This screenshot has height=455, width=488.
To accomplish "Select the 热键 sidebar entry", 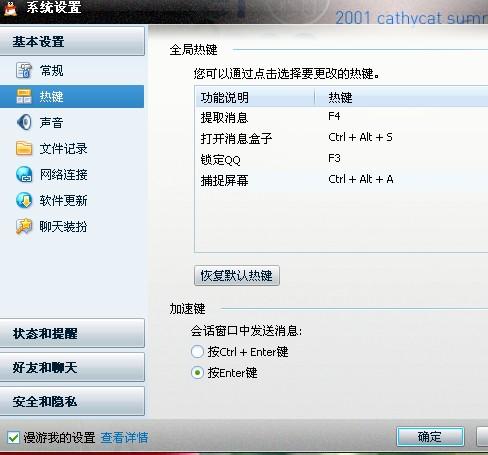I will (72, 96).
